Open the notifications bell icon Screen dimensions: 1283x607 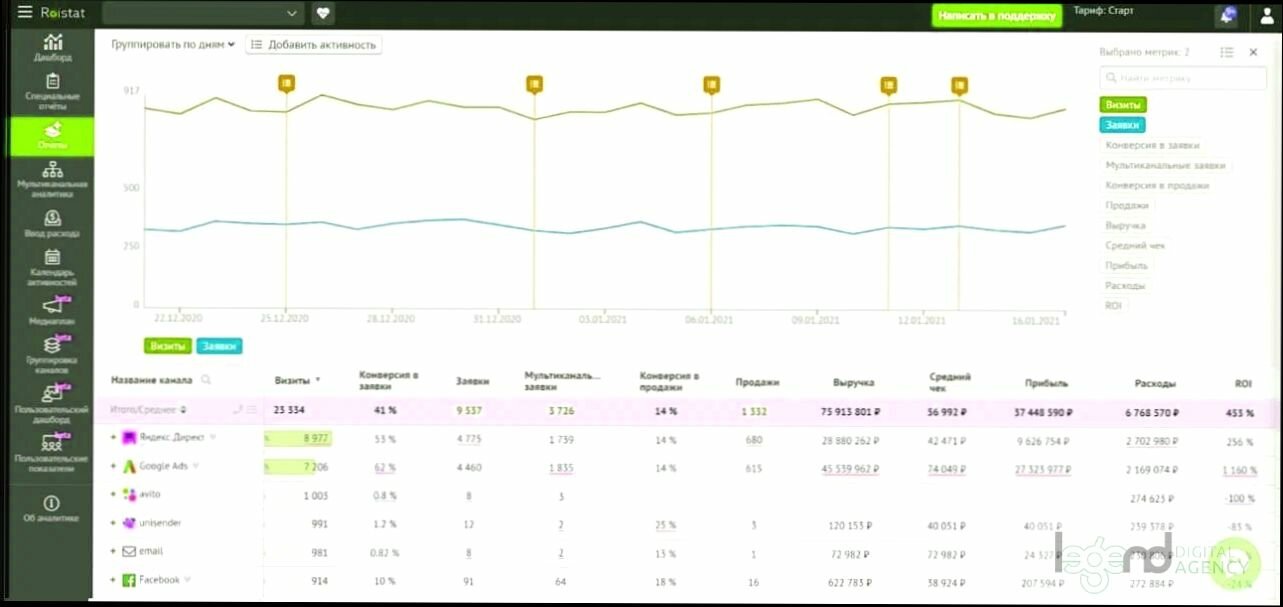click(1227, 14)
